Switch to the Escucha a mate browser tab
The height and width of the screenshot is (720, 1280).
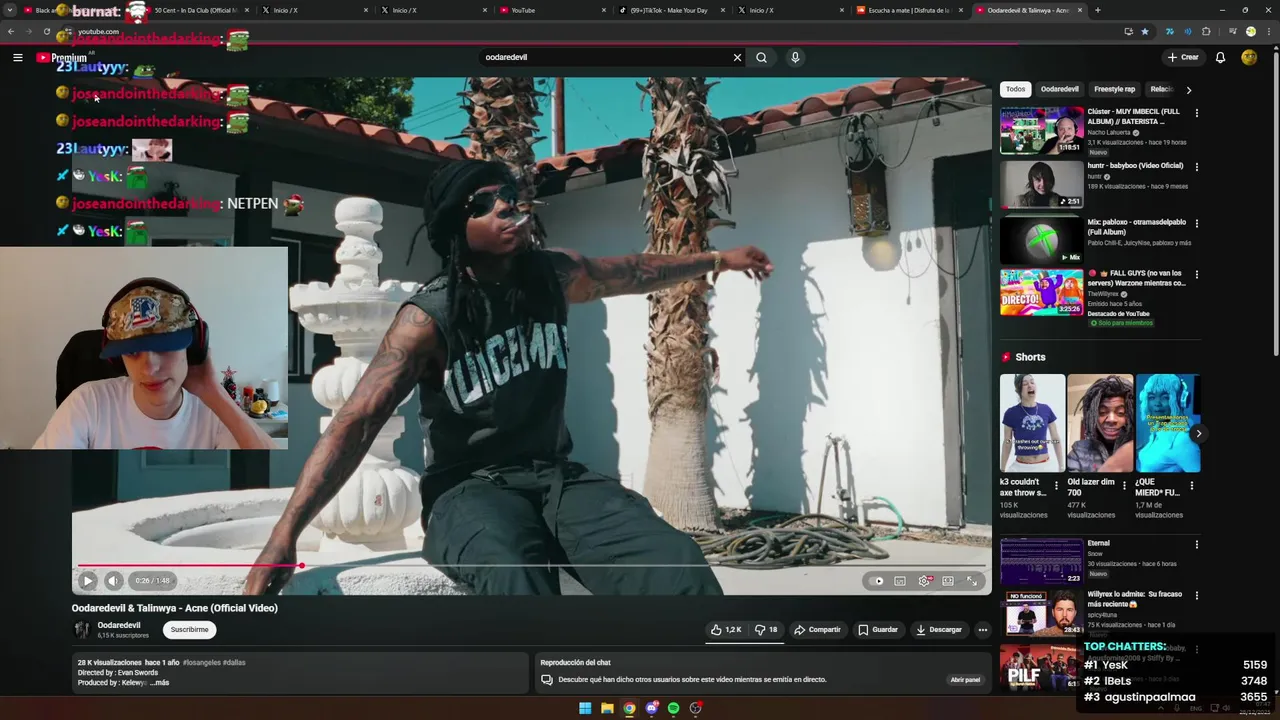pos(908,10)
